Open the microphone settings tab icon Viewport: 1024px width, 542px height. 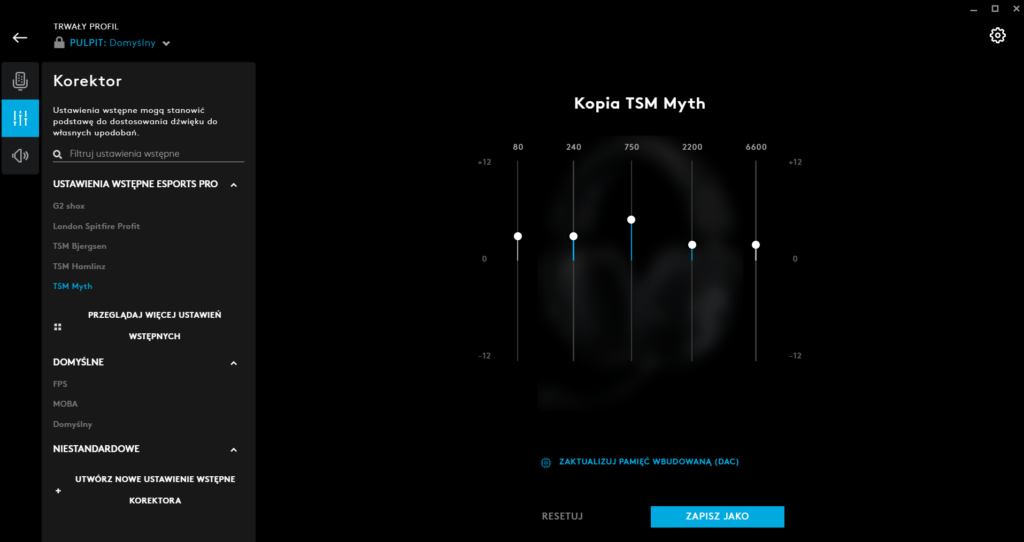click(20, 81)
